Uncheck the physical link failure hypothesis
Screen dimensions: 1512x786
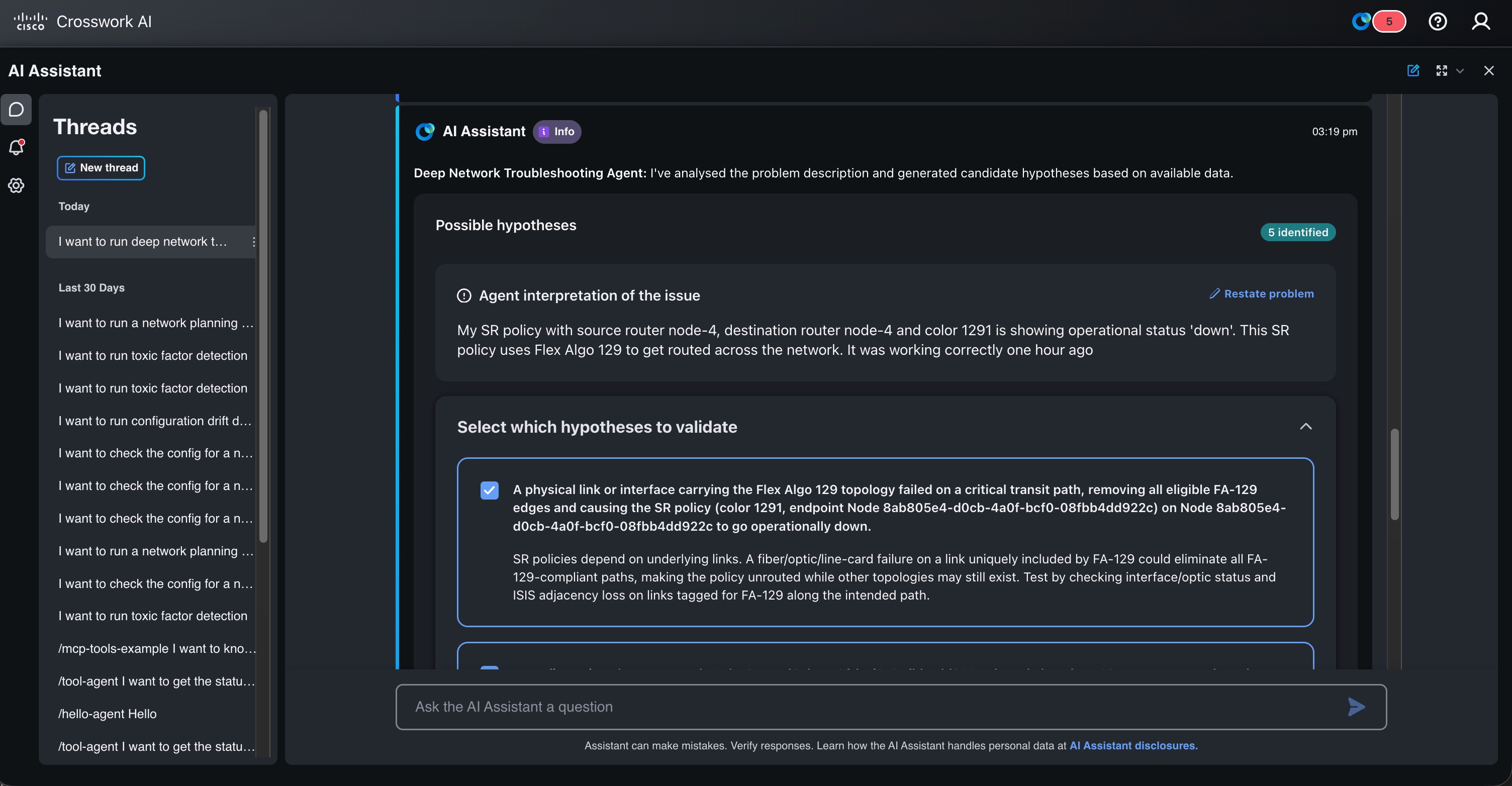(490, 490)
